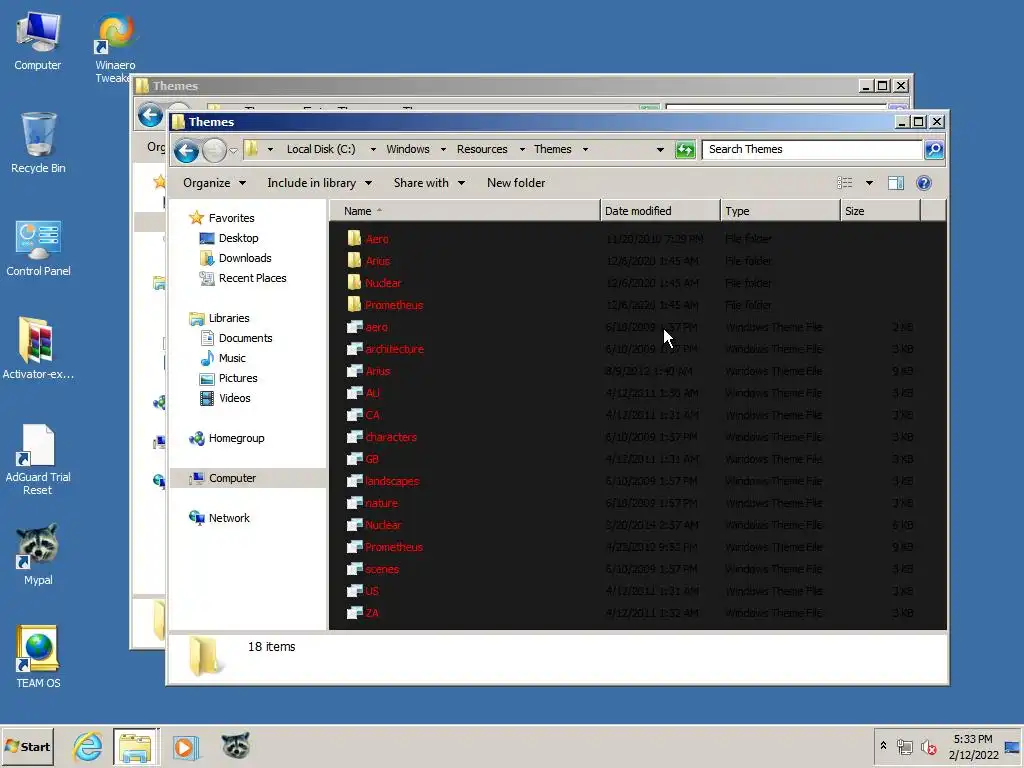Image resolution: width=1024 pixels, height=768 pixels.
Task: Select the Prometheus folder
Action: point(385,305)
